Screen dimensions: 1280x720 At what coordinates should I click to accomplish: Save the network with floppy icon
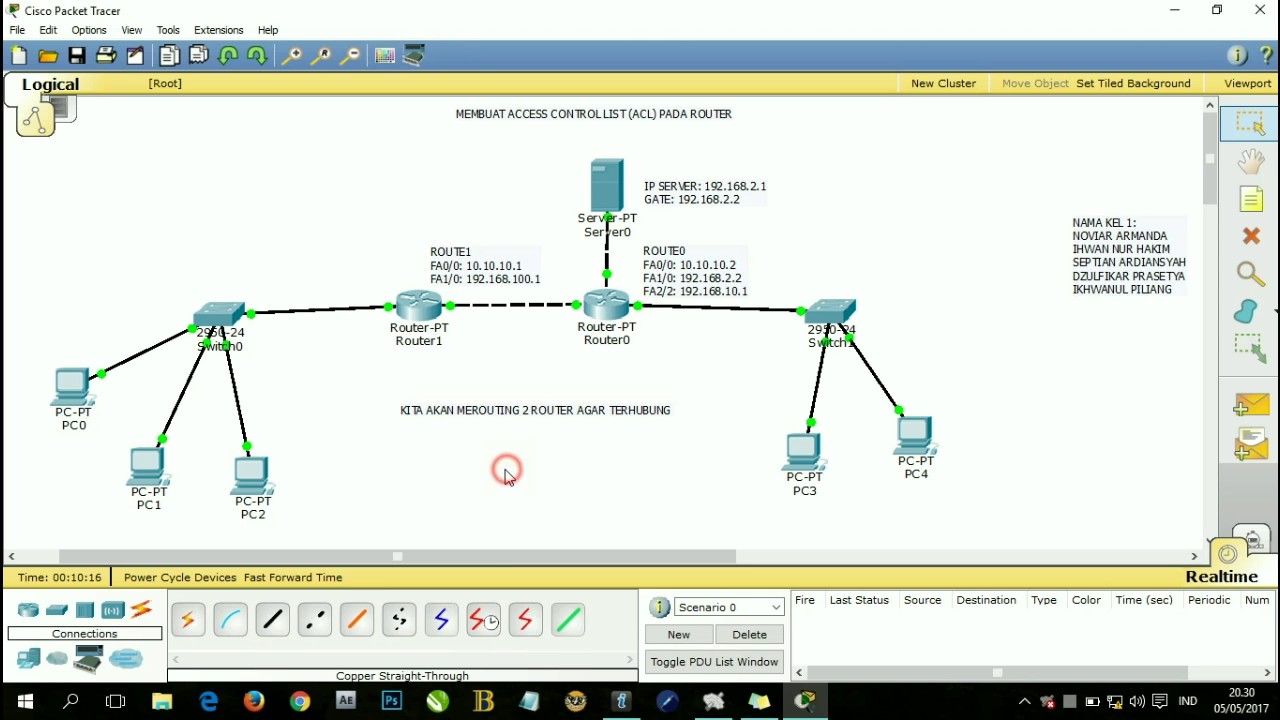point(77,56)
